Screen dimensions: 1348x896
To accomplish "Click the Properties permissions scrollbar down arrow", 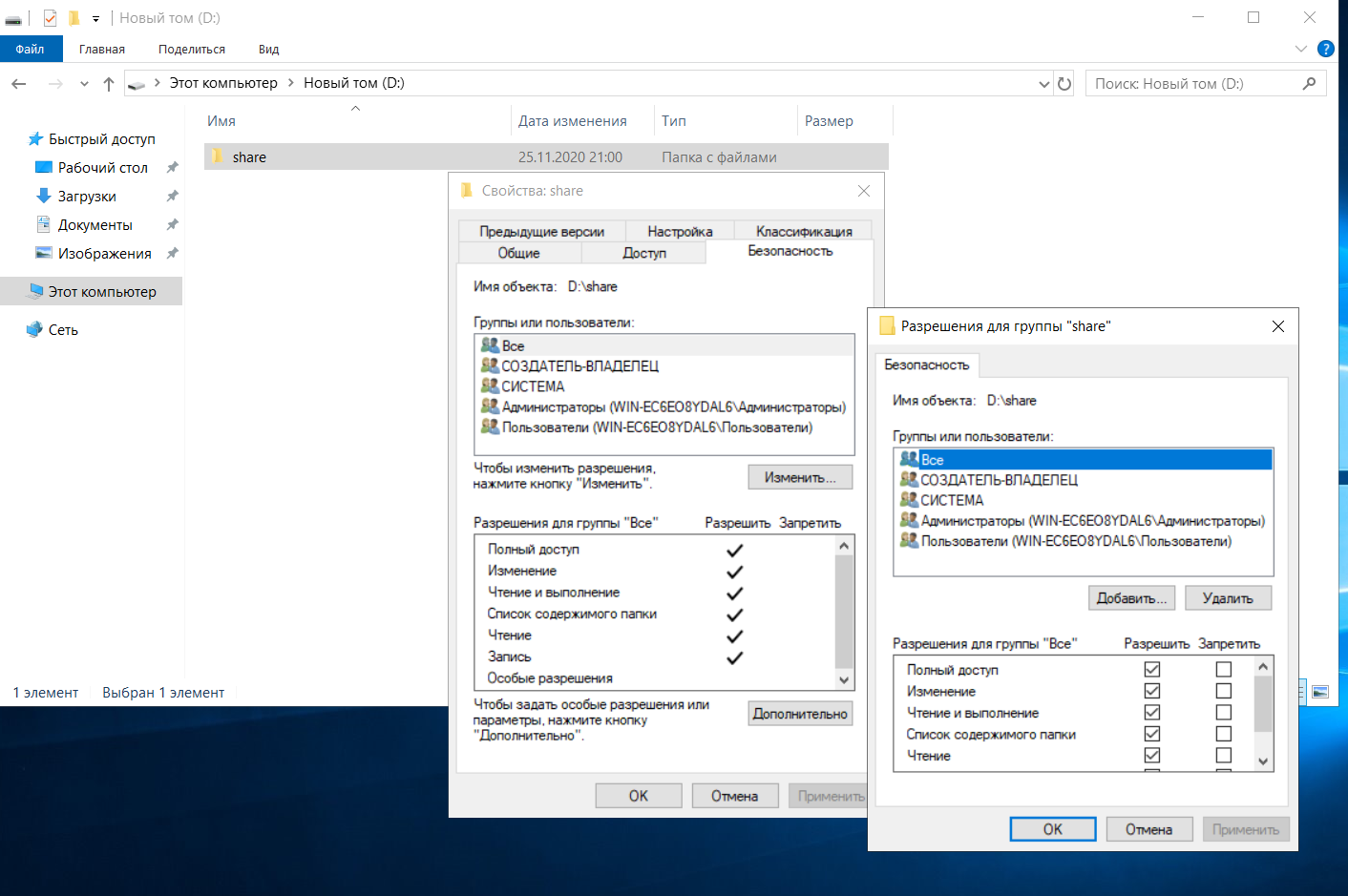I will click(x=844, y=680).
